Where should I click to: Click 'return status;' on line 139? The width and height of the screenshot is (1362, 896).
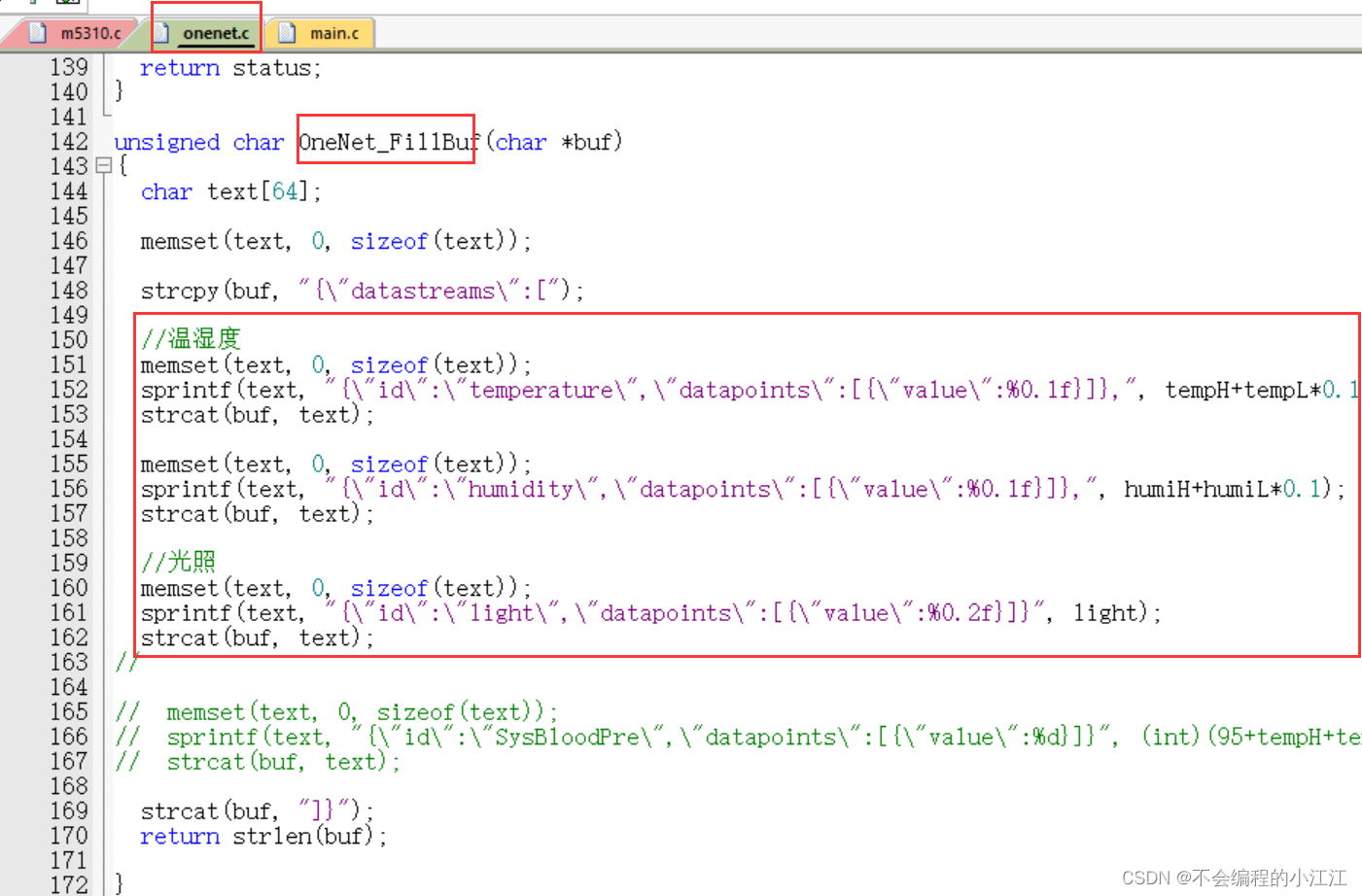point(230,68)
